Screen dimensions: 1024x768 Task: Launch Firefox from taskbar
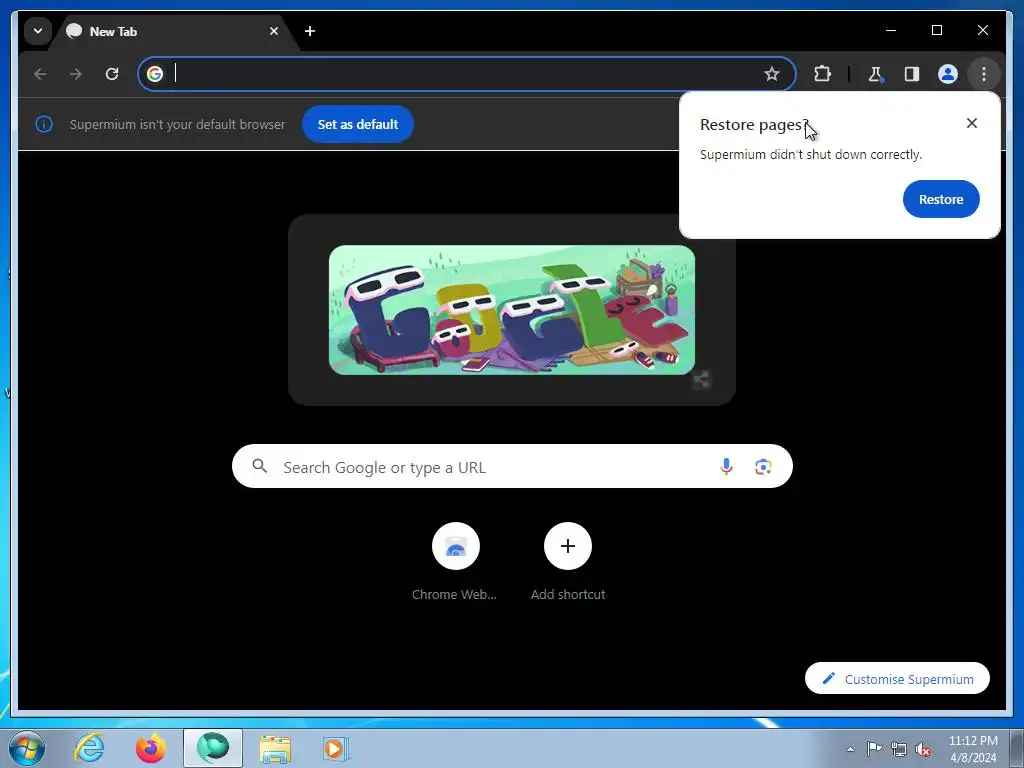(151, 748)
